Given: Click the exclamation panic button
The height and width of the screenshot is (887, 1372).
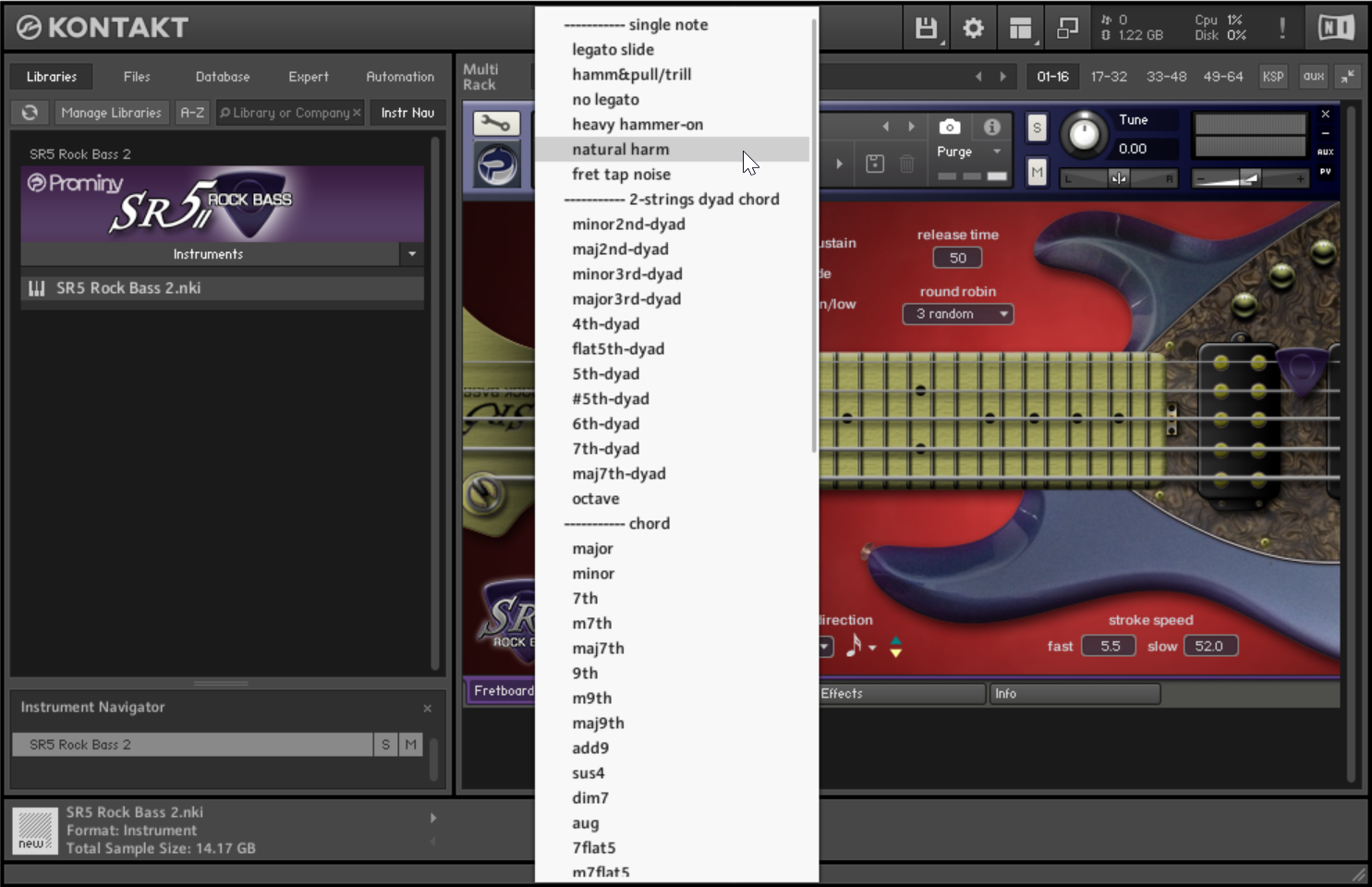Looking at the screenshot, I should (1282, 28).
